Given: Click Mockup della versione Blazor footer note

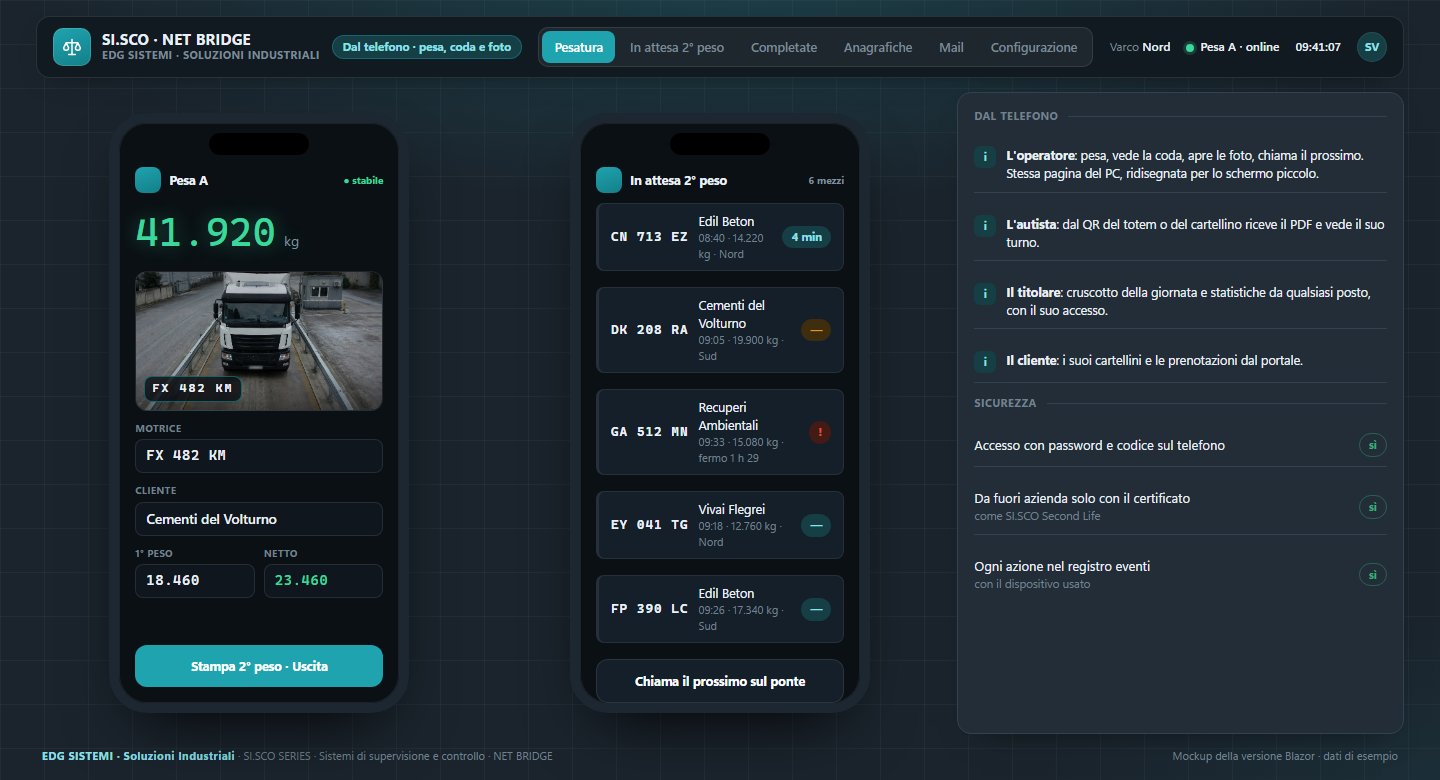Looking at the screenshot, I should click(1285, 756).
